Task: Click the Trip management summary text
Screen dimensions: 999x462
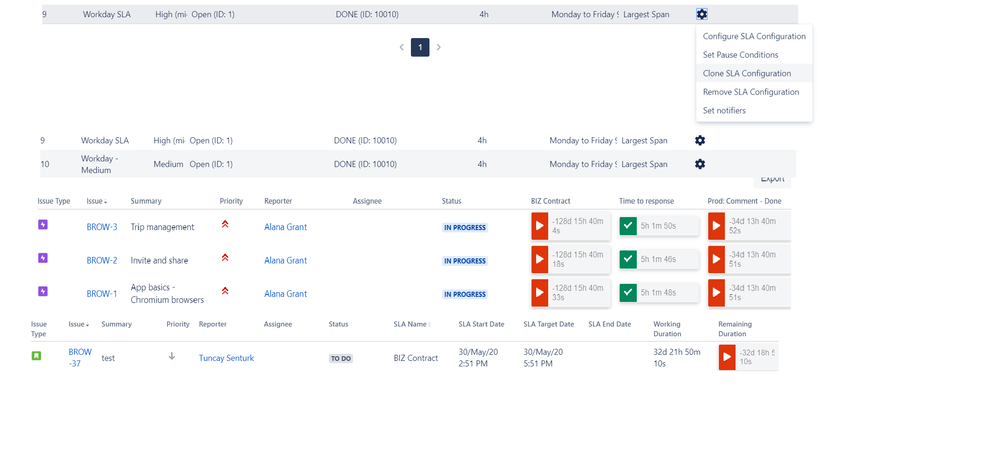Action: click(x=162, y=227)
